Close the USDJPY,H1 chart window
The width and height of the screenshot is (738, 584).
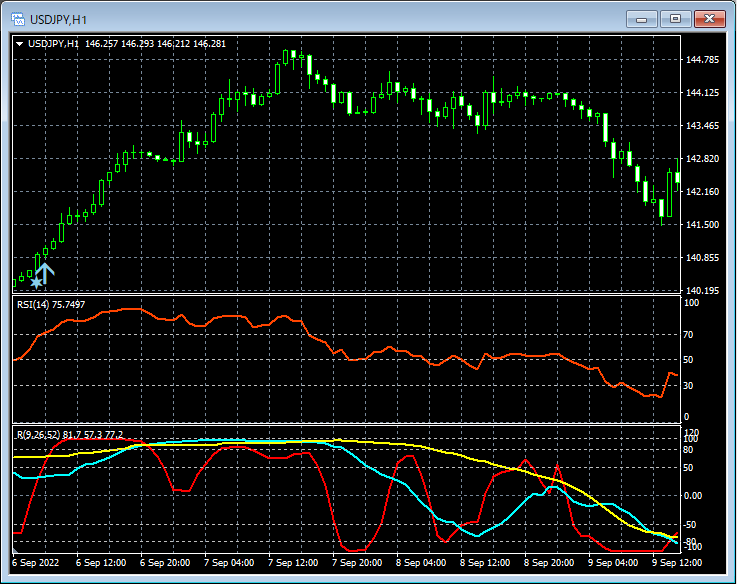[x=711, y=18]
